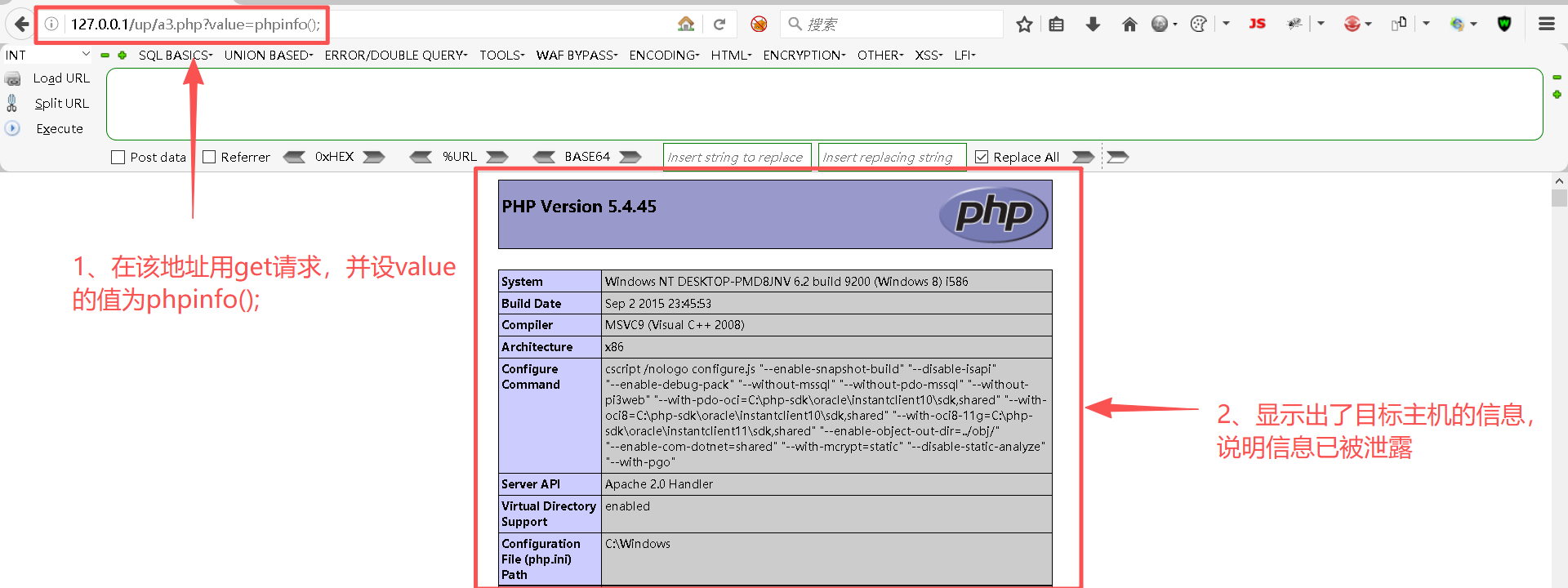The width and height of the screenshot is (1568, 588).
Task: Expand the HTML dropdown menu
Action: click(731, 55)
